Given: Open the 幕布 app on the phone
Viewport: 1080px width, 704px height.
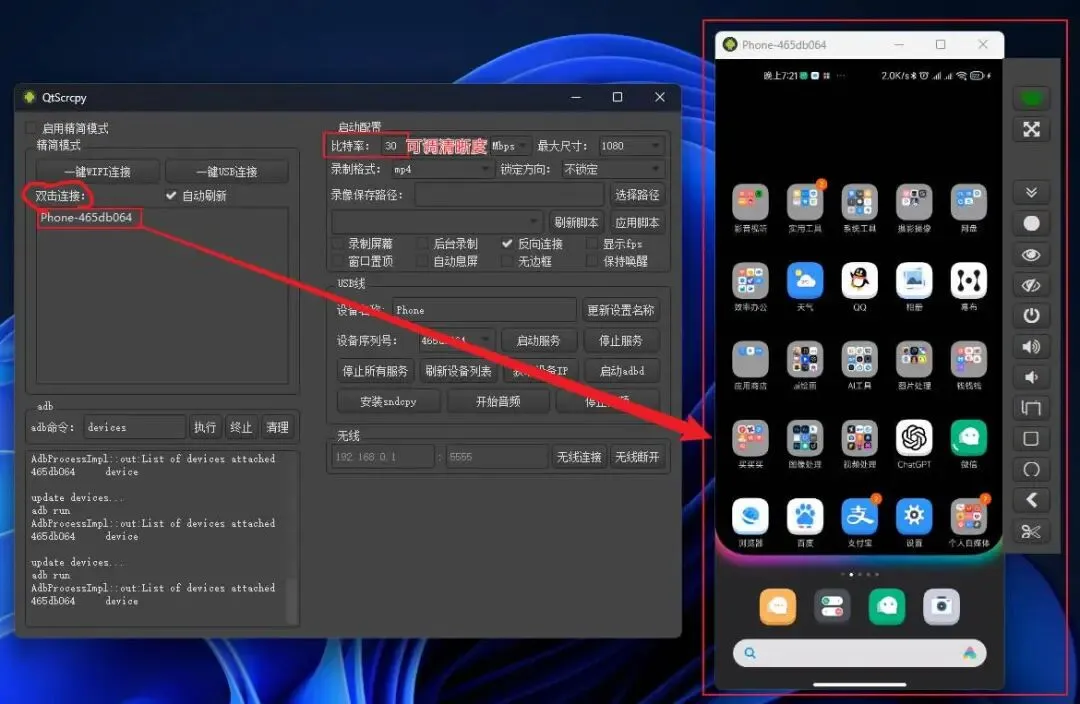Looking at the screenshot, I should [968, 280].
